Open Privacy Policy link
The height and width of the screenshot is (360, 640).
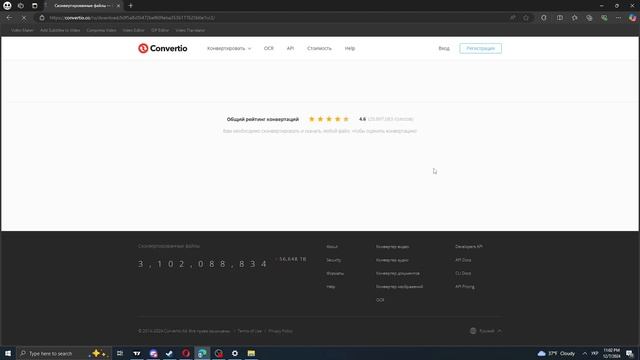280,331
